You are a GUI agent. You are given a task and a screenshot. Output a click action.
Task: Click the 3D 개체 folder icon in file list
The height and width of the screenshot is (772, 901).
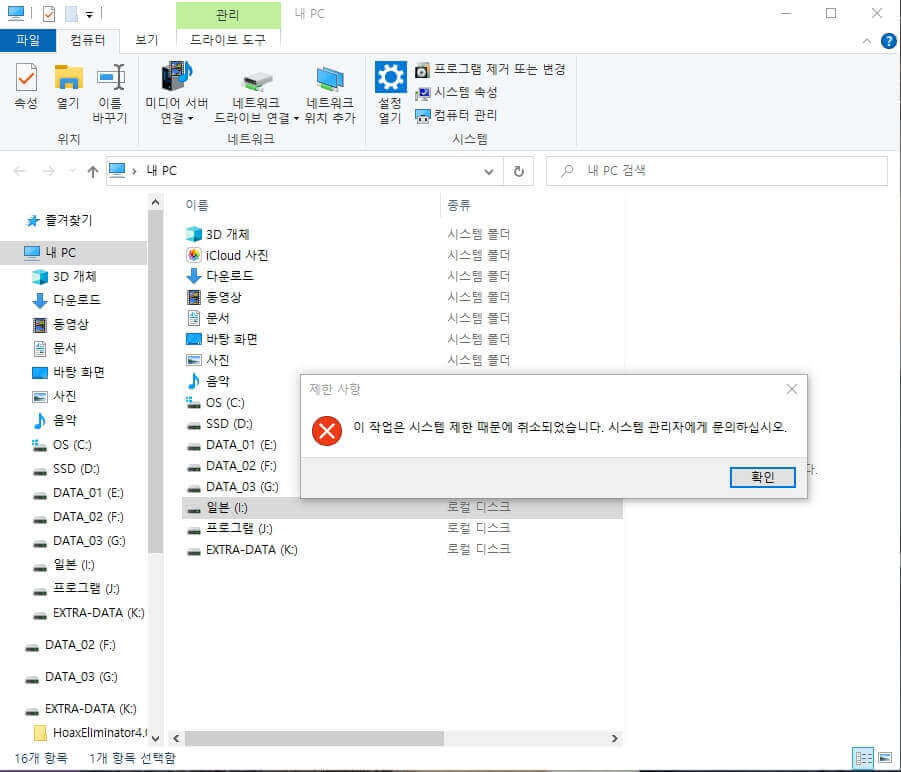(x=194, y=234)
